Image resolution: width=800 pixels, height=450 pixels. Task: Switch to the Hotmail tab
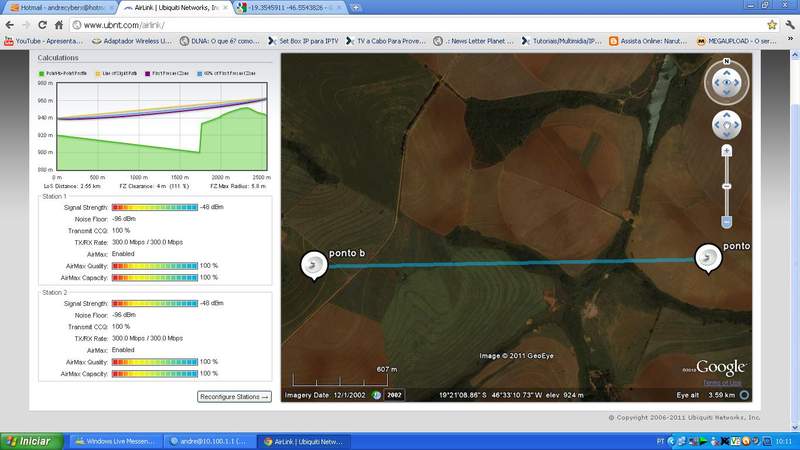tap(60, 8)
